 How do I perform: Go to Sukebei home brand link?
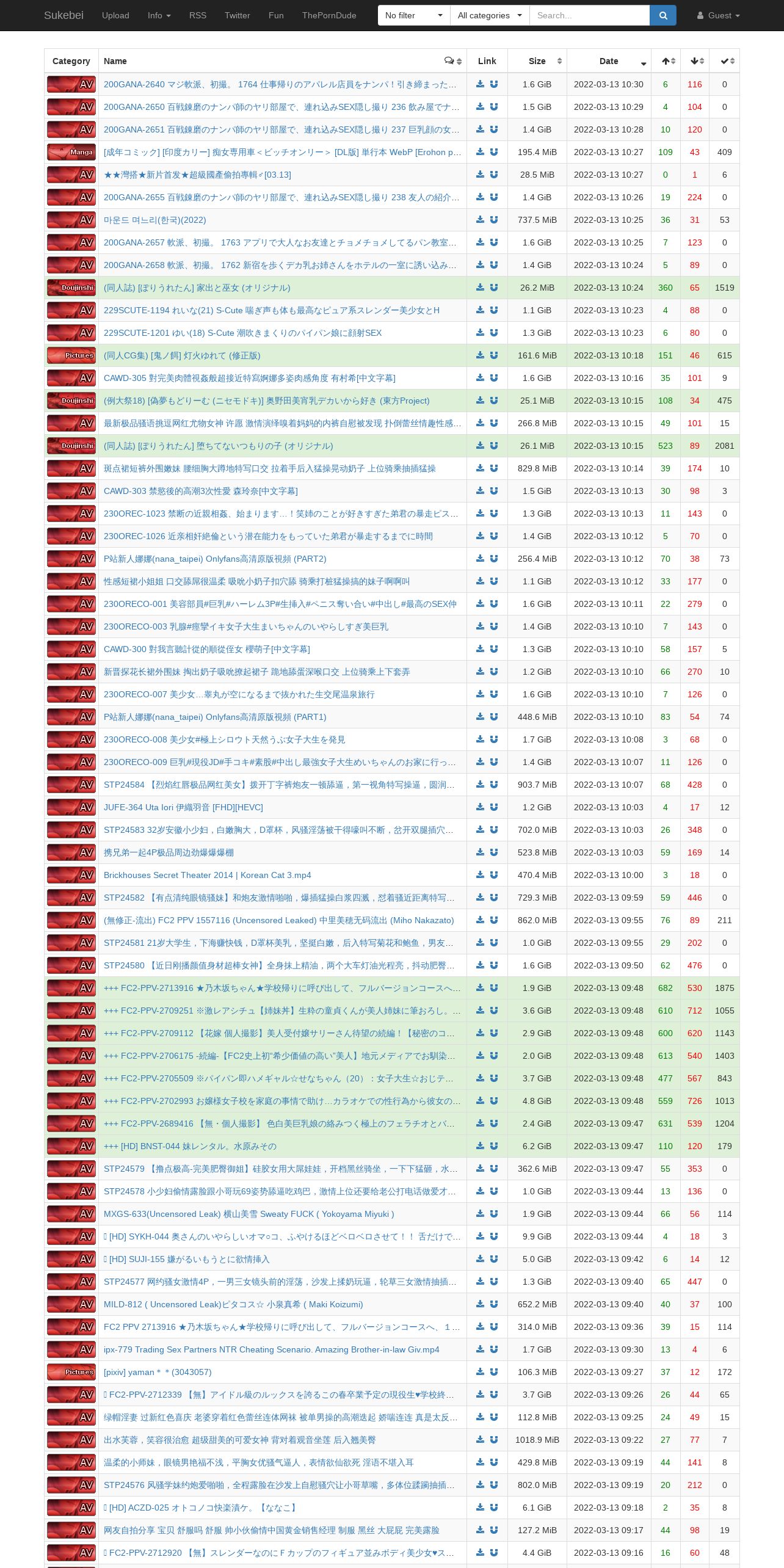(64, 15)
